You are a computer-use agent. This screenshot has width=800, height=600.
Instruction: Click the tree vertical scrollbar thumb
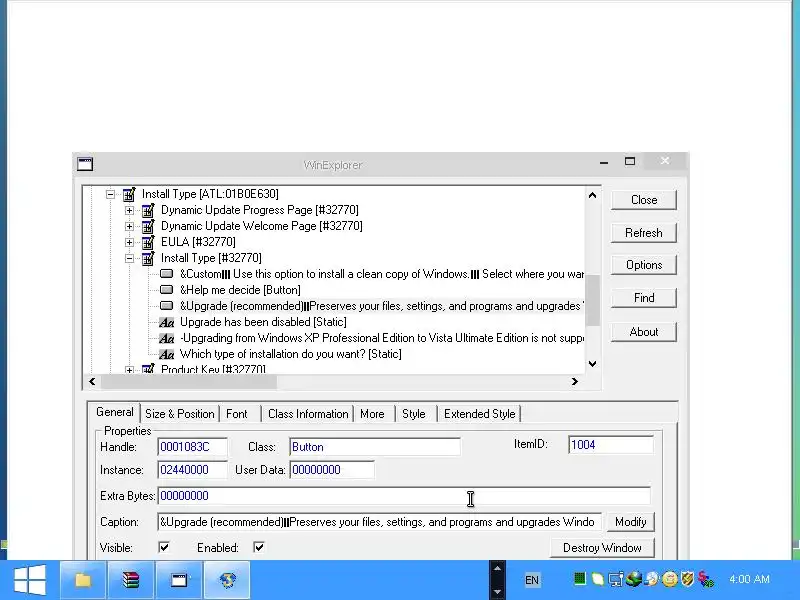[592, 300]
